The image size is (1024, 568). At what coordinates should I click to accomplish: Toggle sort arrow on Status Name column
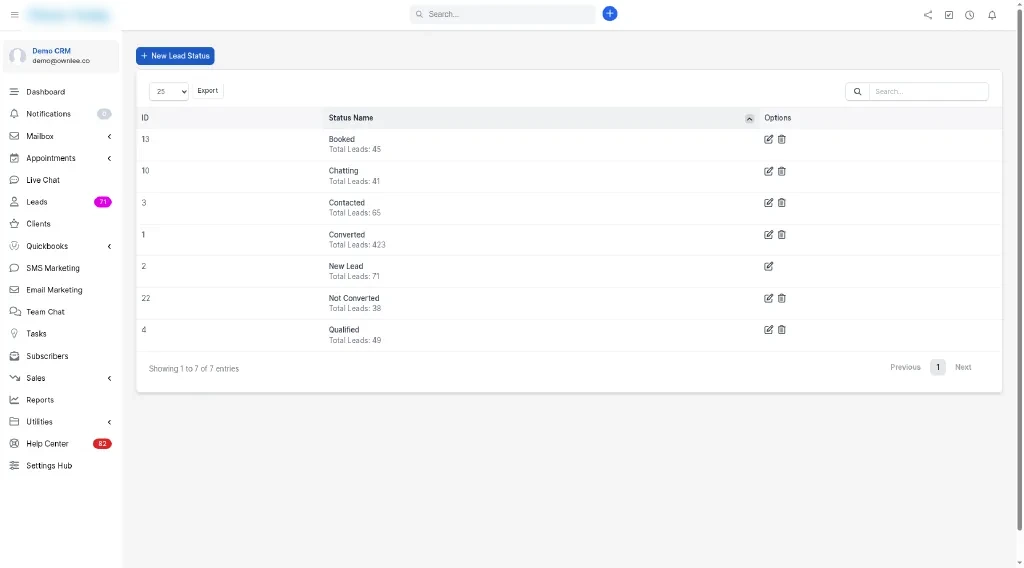pyautogui.click(x=749, y=119)
